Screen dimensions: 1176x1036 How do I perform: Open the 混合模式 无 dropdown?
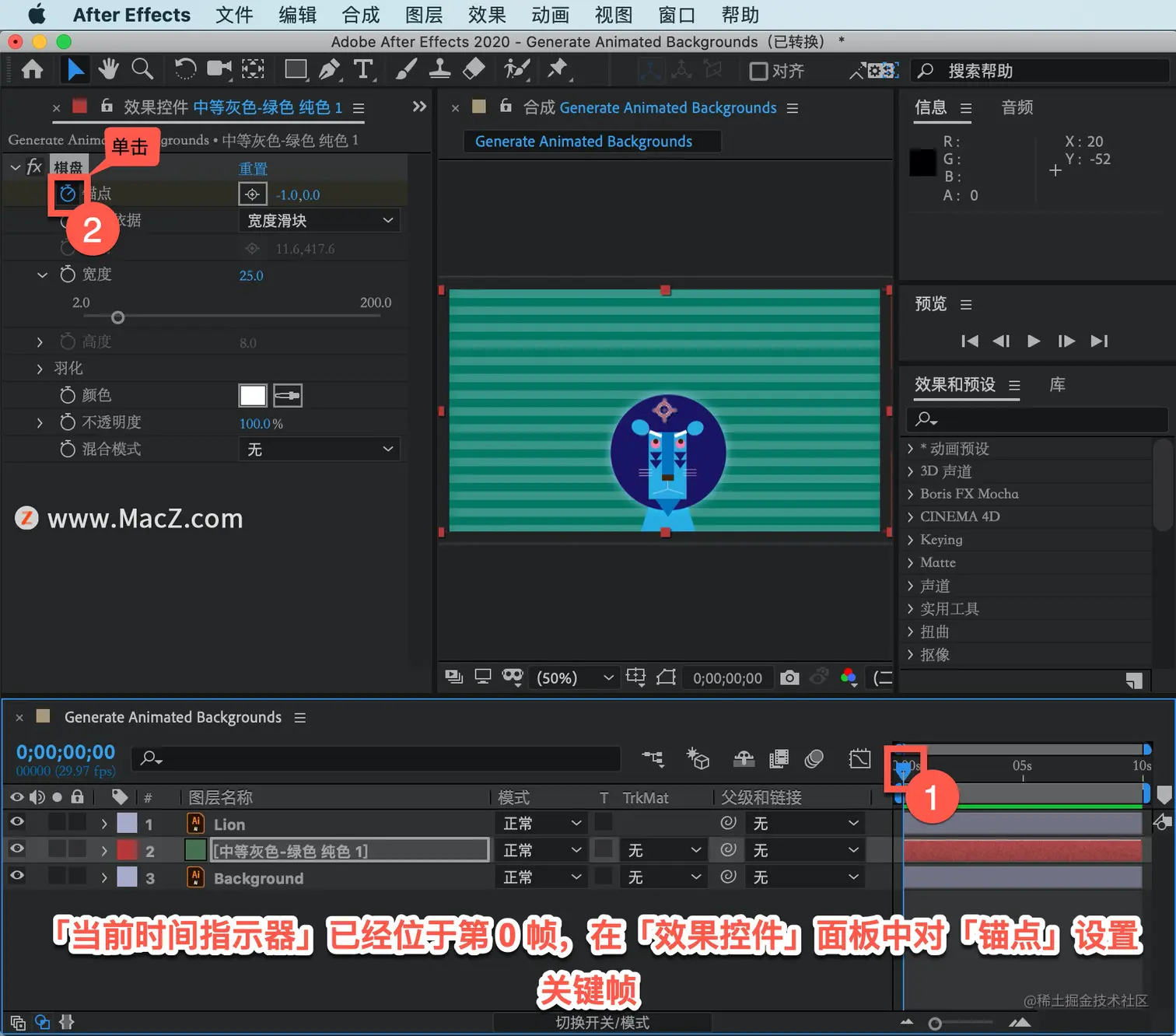tap(319, 450)
